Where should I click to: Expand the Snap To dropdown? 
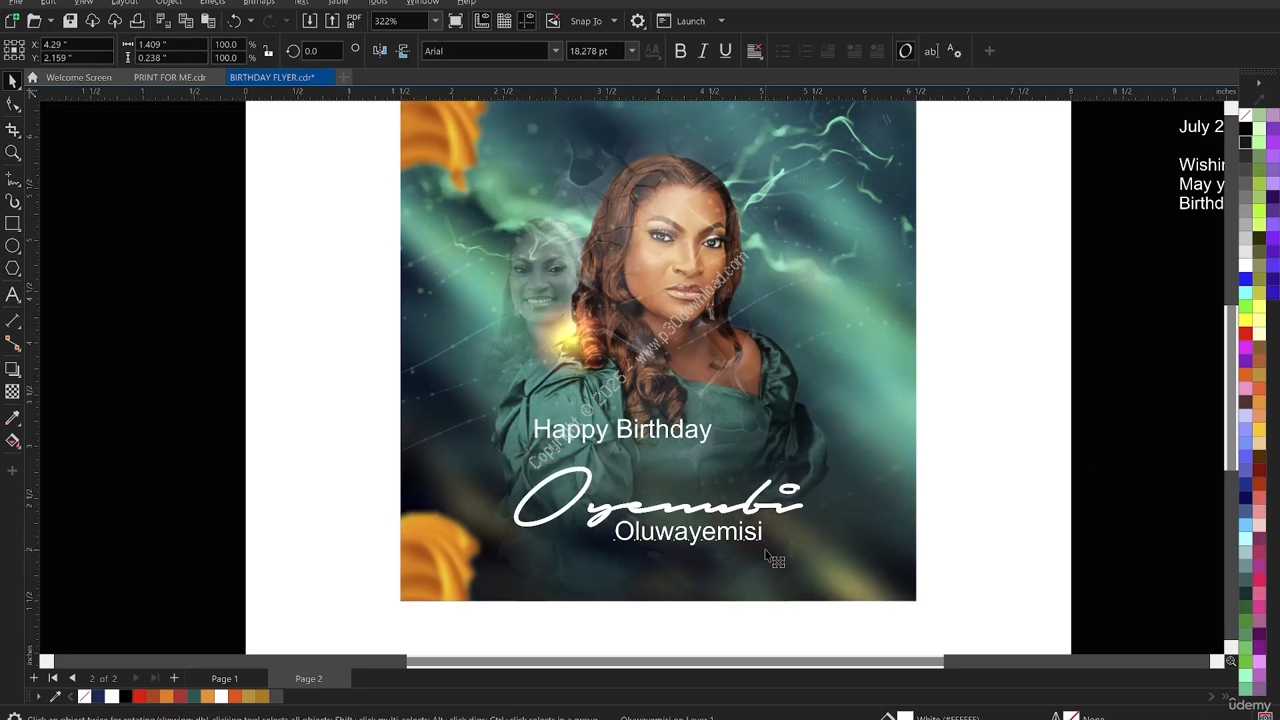point(614,21)
